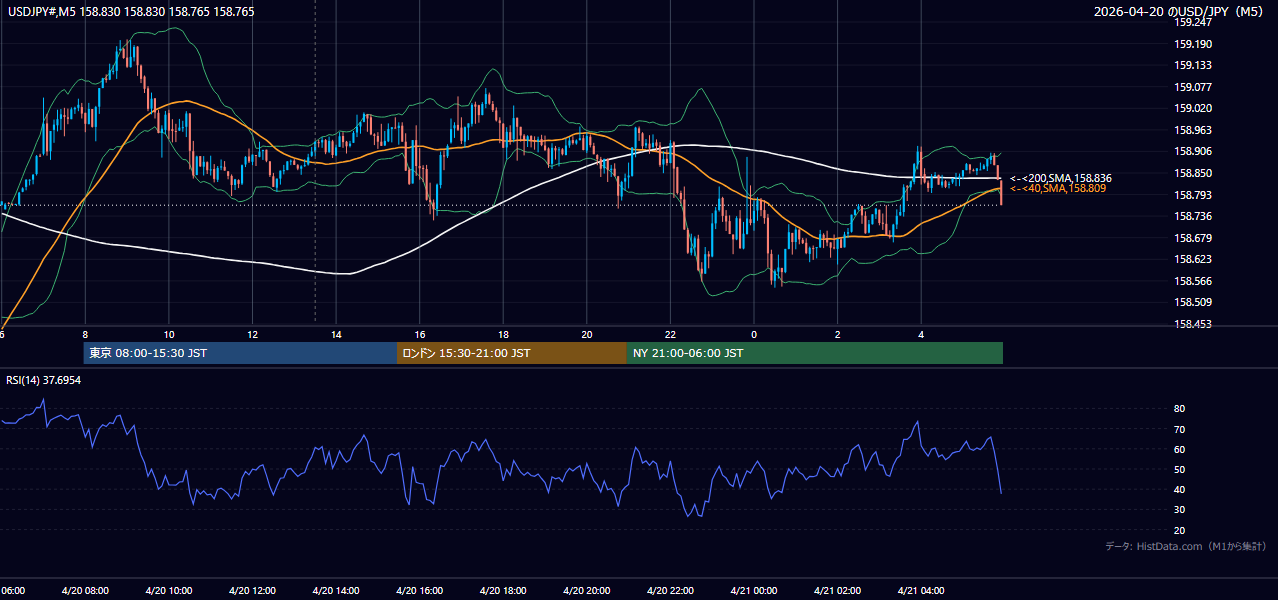Screen dimensions: 1278x600
Task: Click price axis value 158.623
Action: coord(1193,260)
